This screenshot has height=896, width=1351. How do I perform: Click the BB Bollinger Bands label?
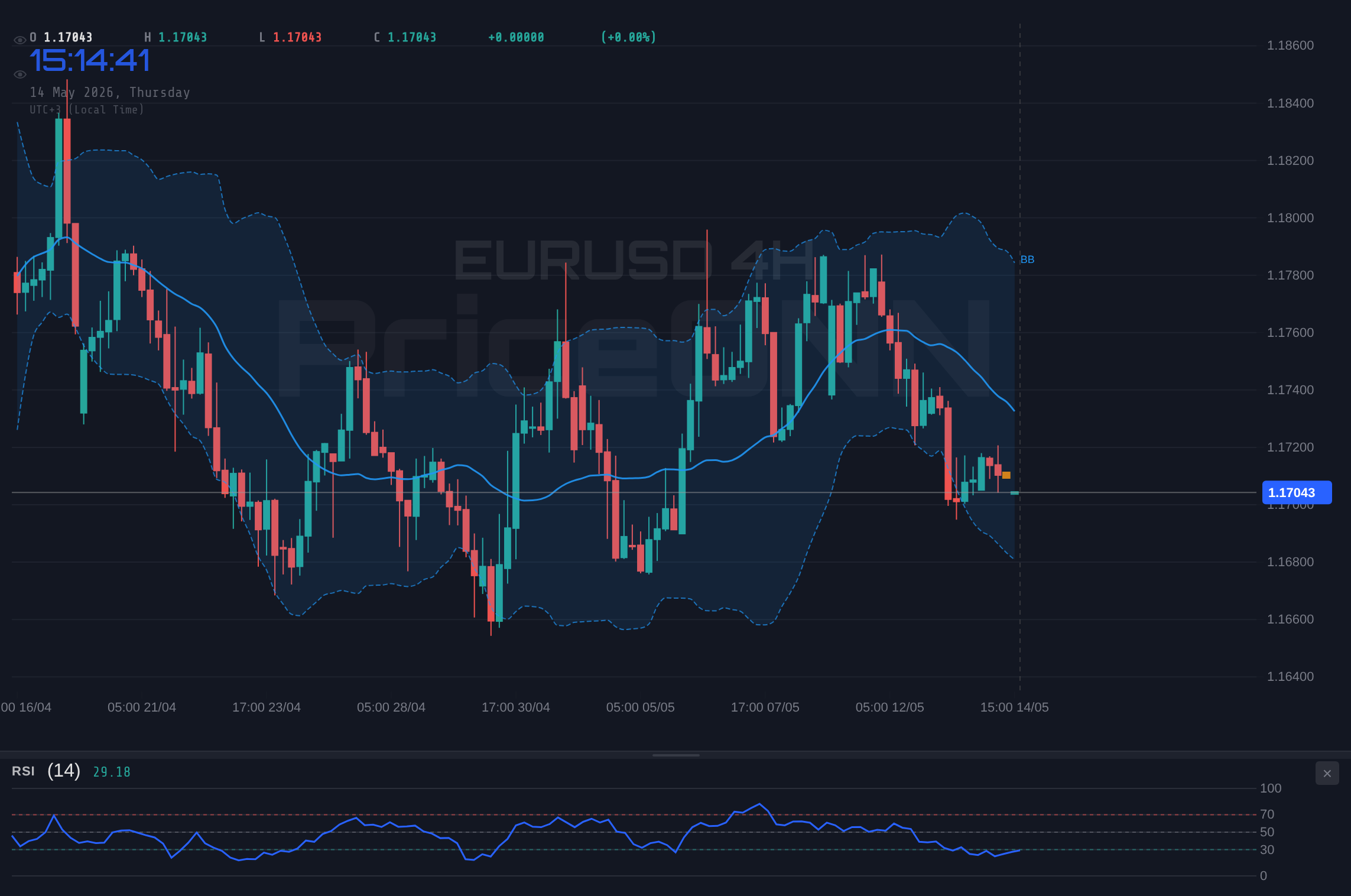point(1027,259)
